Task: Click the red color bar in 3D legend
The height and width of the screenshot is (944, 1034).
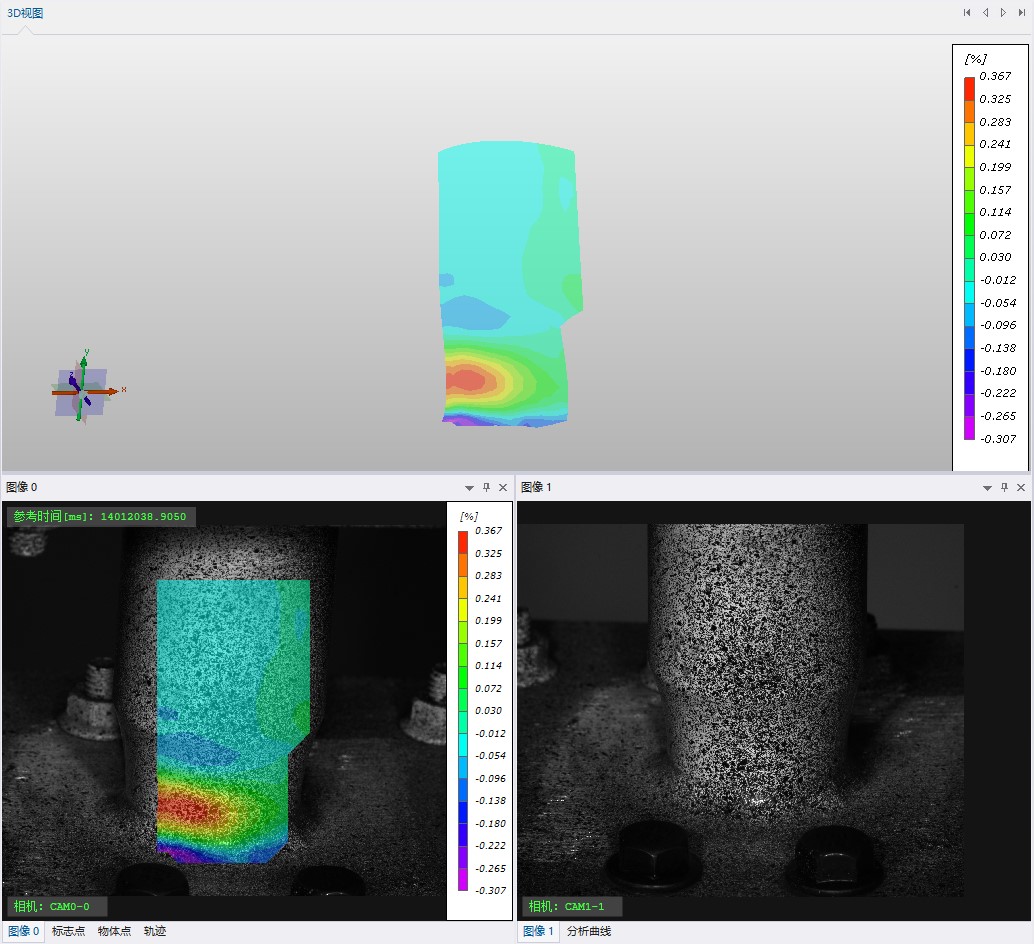Action: pyautogui.click(x=969, y=87)
